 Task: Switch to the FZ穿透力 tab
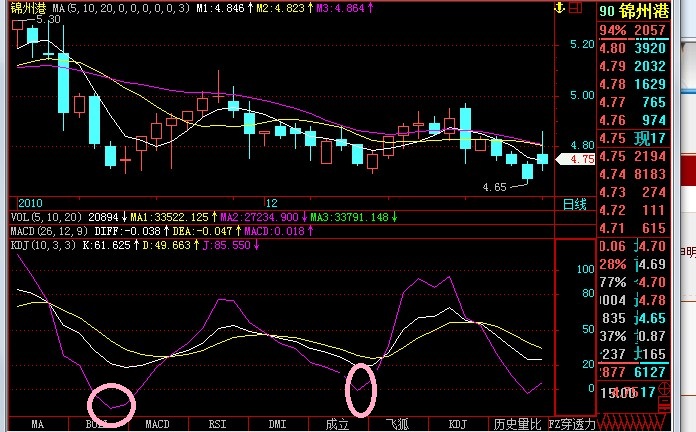pyautogui.click(x=570, y=424)
